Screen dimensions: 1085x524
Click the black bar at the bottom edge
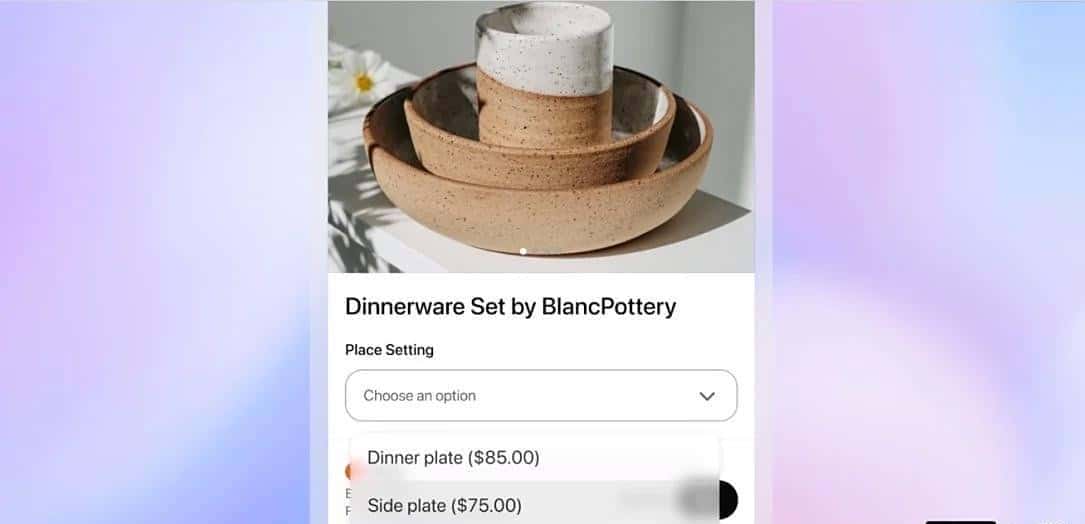[x=960, y=522]
